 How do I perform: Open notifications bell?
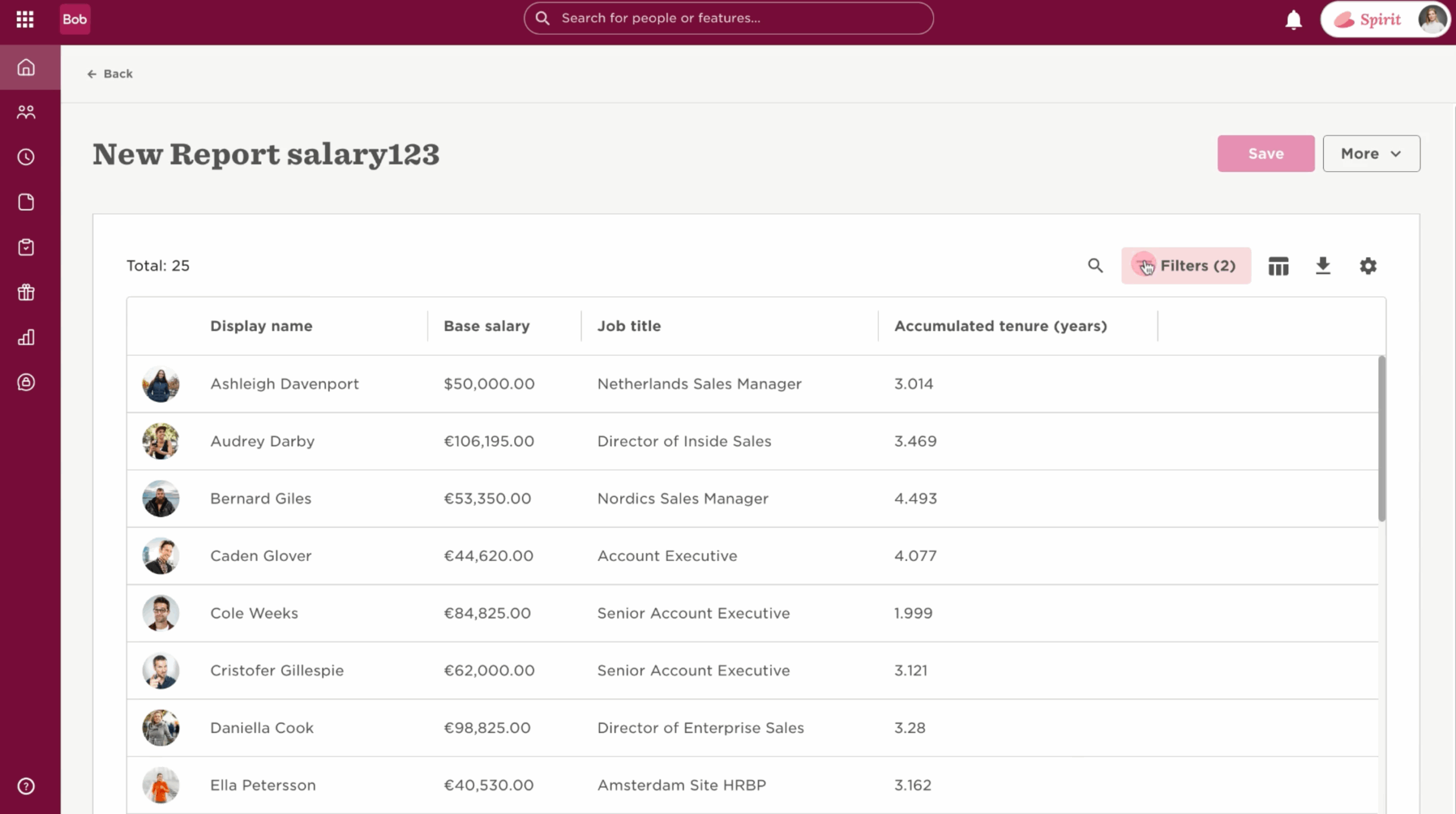[x=1293, y=20]
